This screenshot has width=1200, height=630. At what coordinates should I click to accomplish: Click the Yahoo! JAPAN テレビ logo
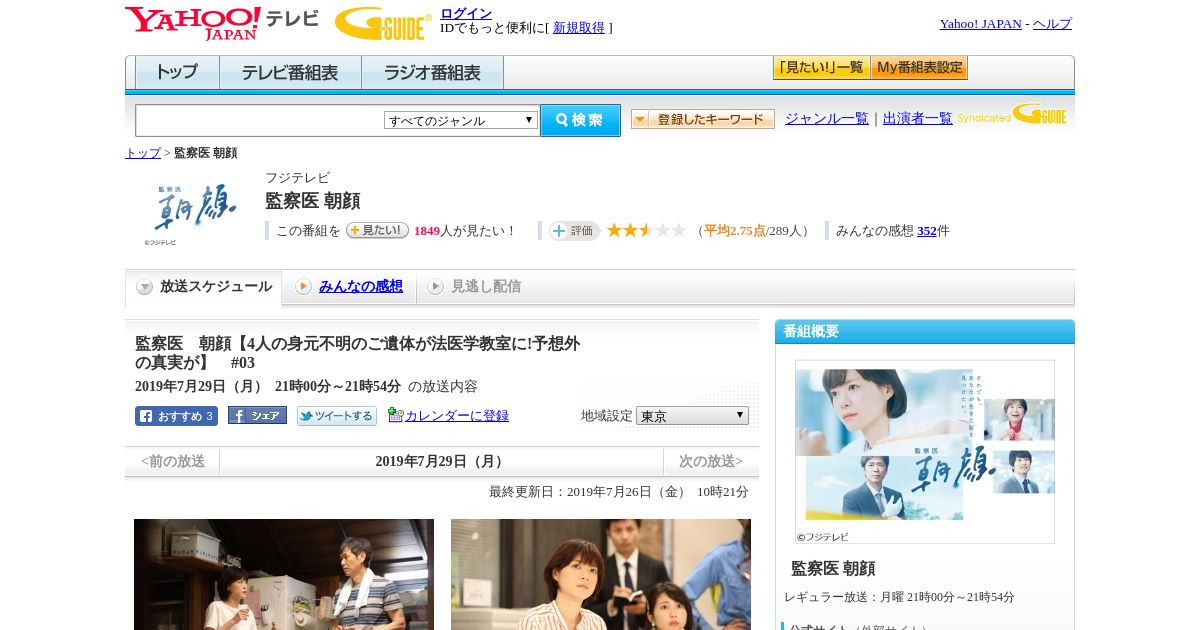222,23
